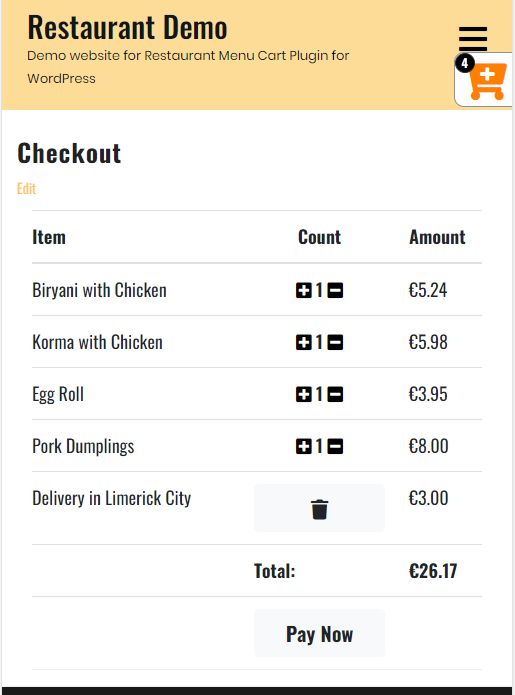Open the hamburger menu
This screenshot has height=695, width=515.
[x=473, y=39]
